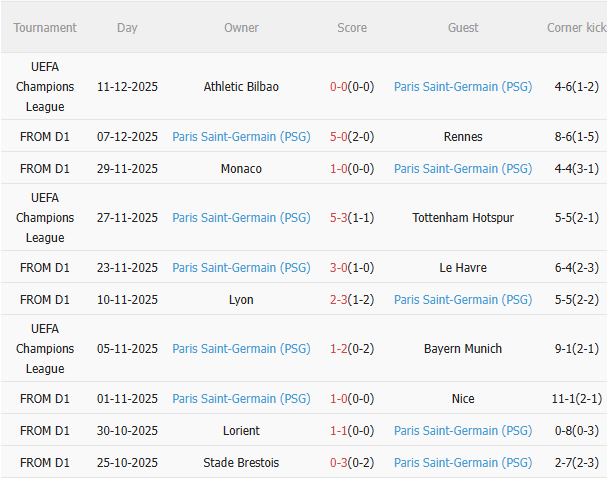Open PSG link in Athletic Bilbao match row
This screenshot has width=607, height=488.
pos(463,87)
